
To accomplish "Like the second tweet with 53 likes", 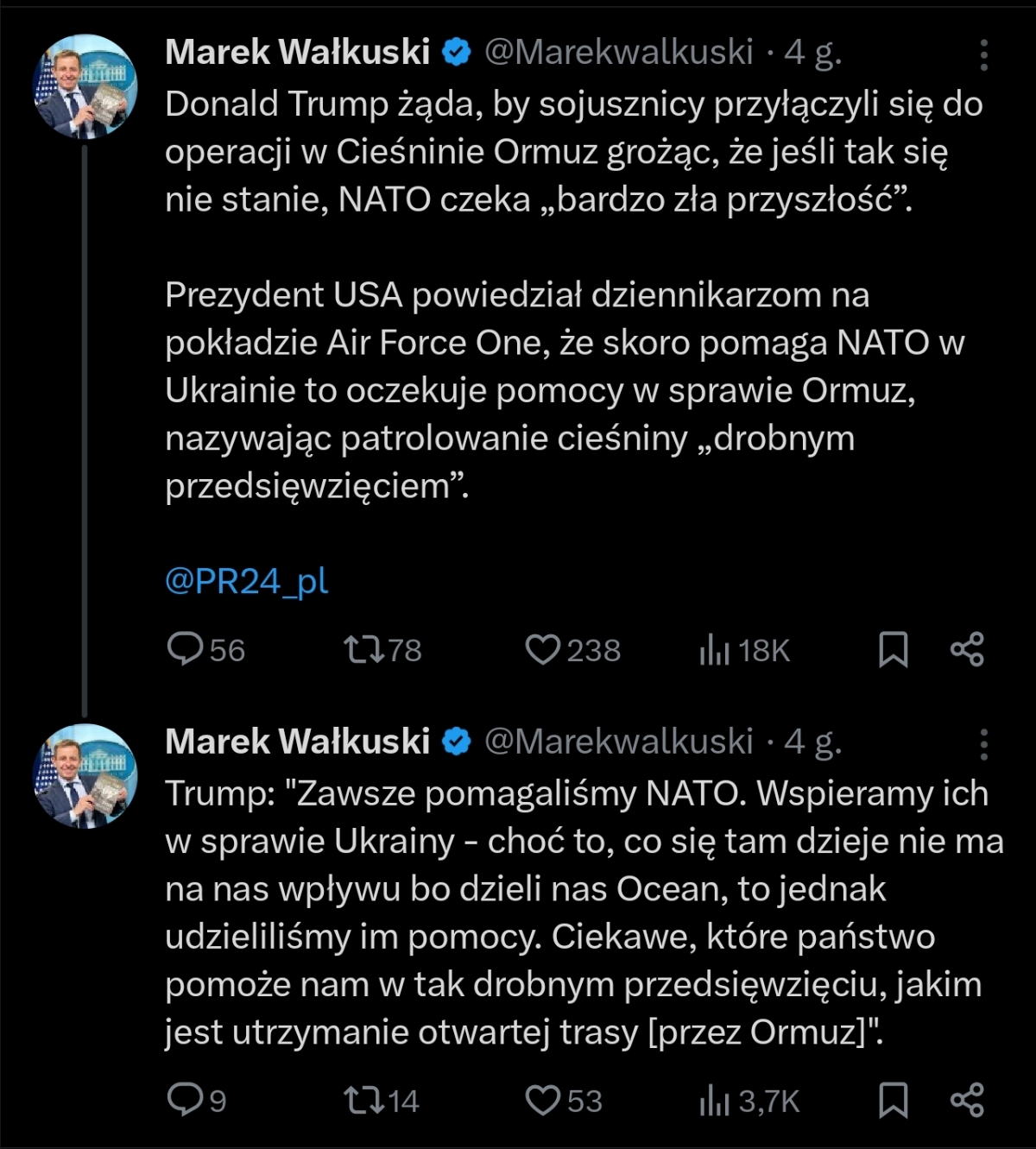I will 543,1100.
